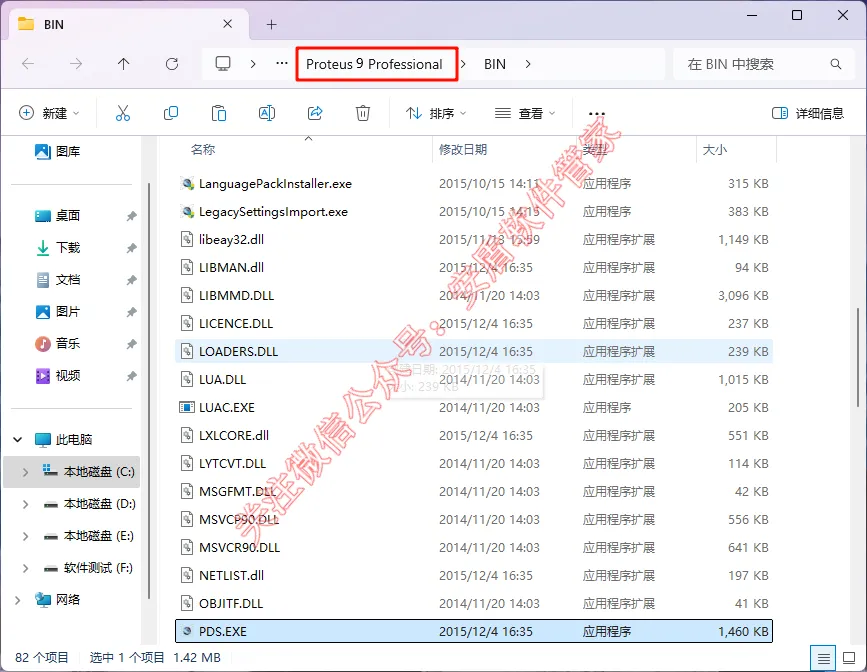Click the Copy icon in toolbar
Screen dimensions: 867x672
[171, 113]
